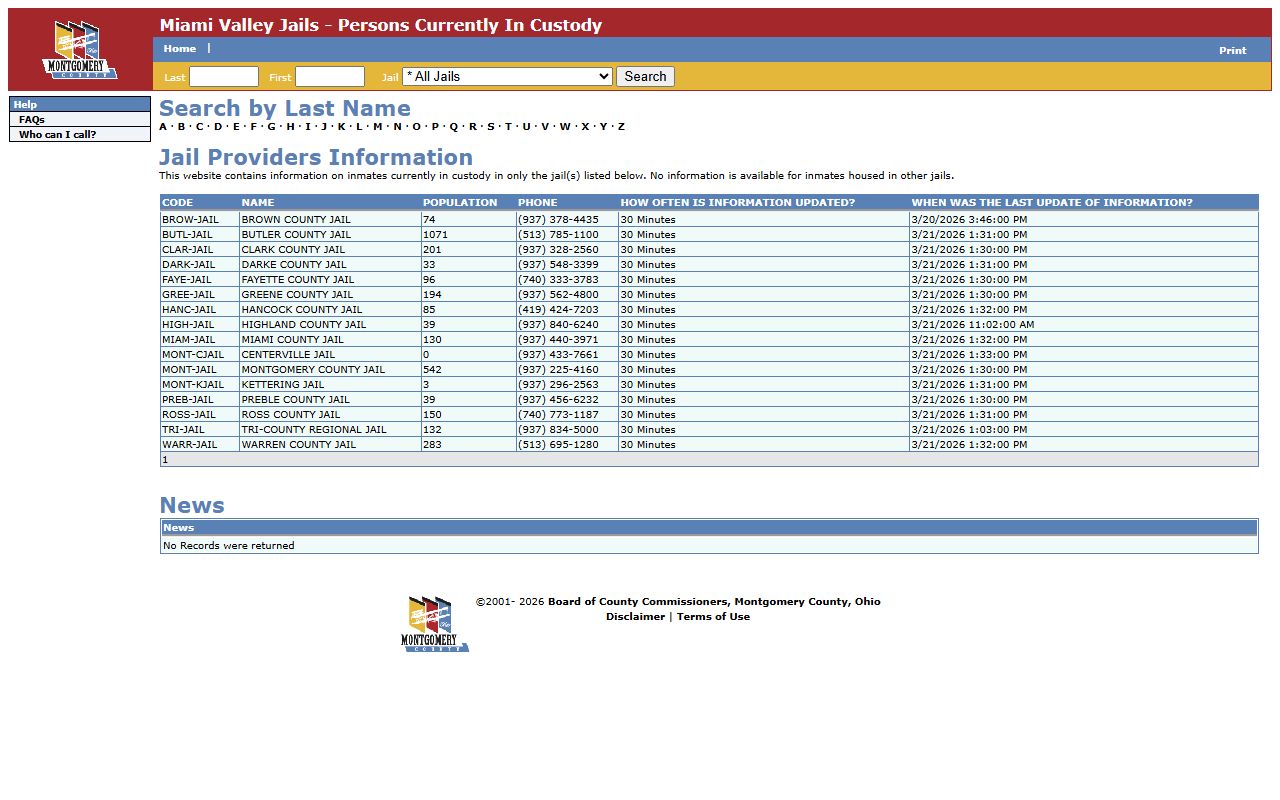
Task: Click the Name column header
Action: (258, 203)
